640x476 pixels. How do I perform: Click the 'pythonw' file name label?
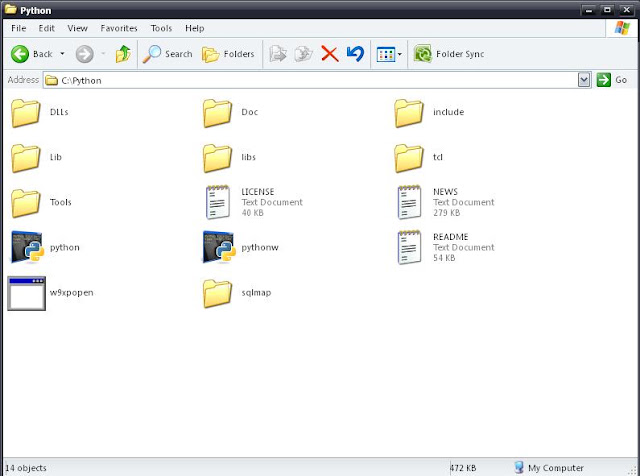pos(260,247)
